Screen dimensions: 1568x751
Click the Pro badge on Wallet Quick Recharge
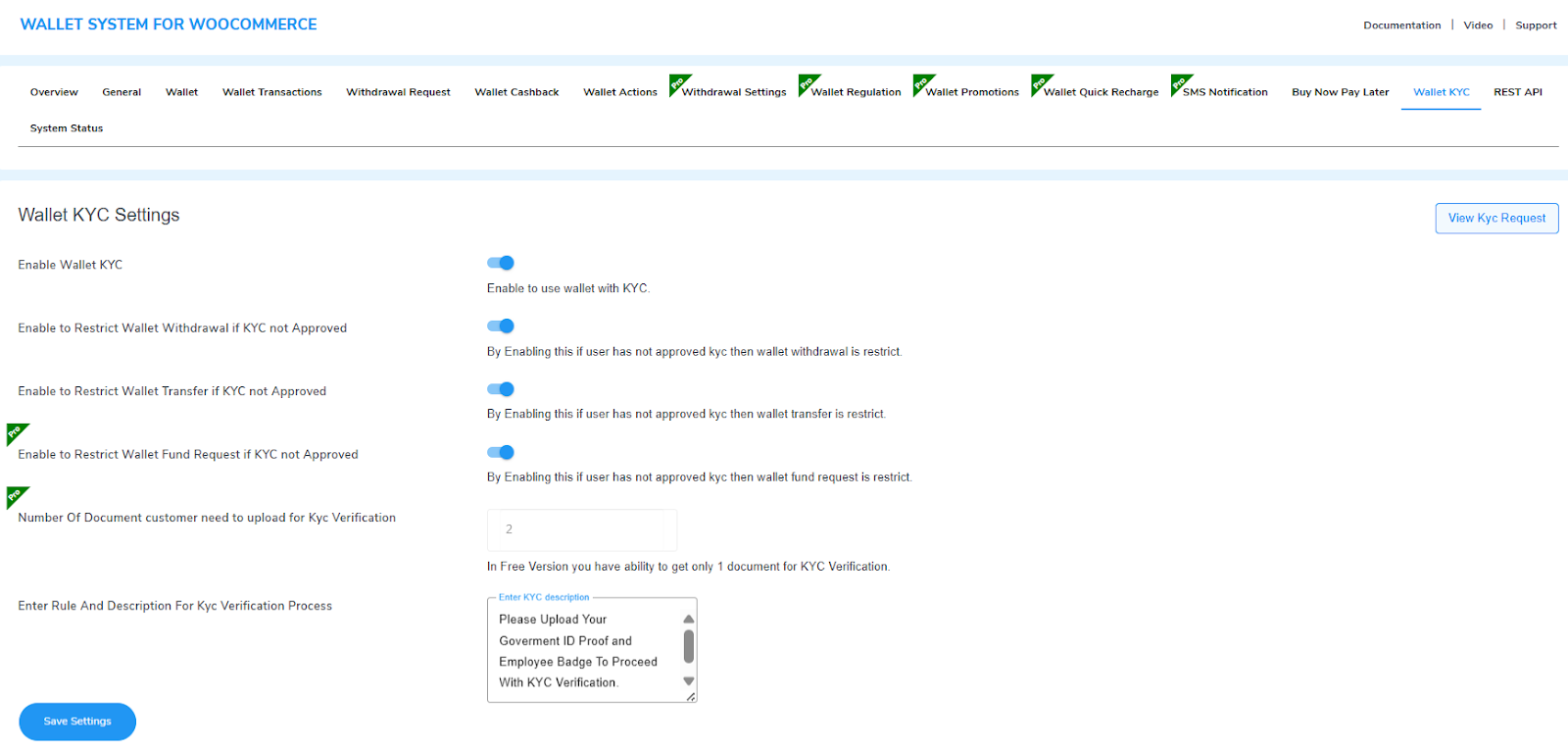(1040, 83)
